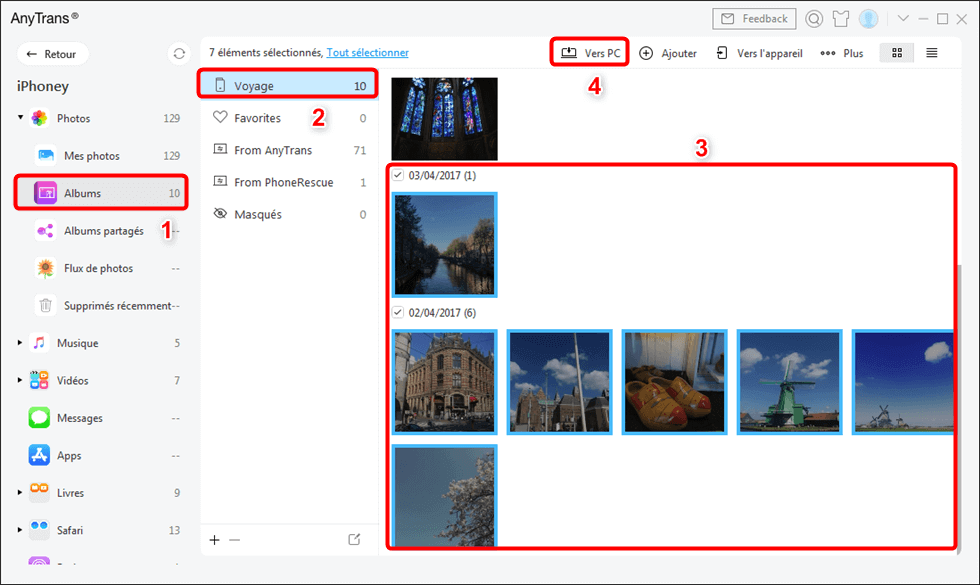
Task: Click the Mes photos picture icon
Action: [x=46, y=155]
